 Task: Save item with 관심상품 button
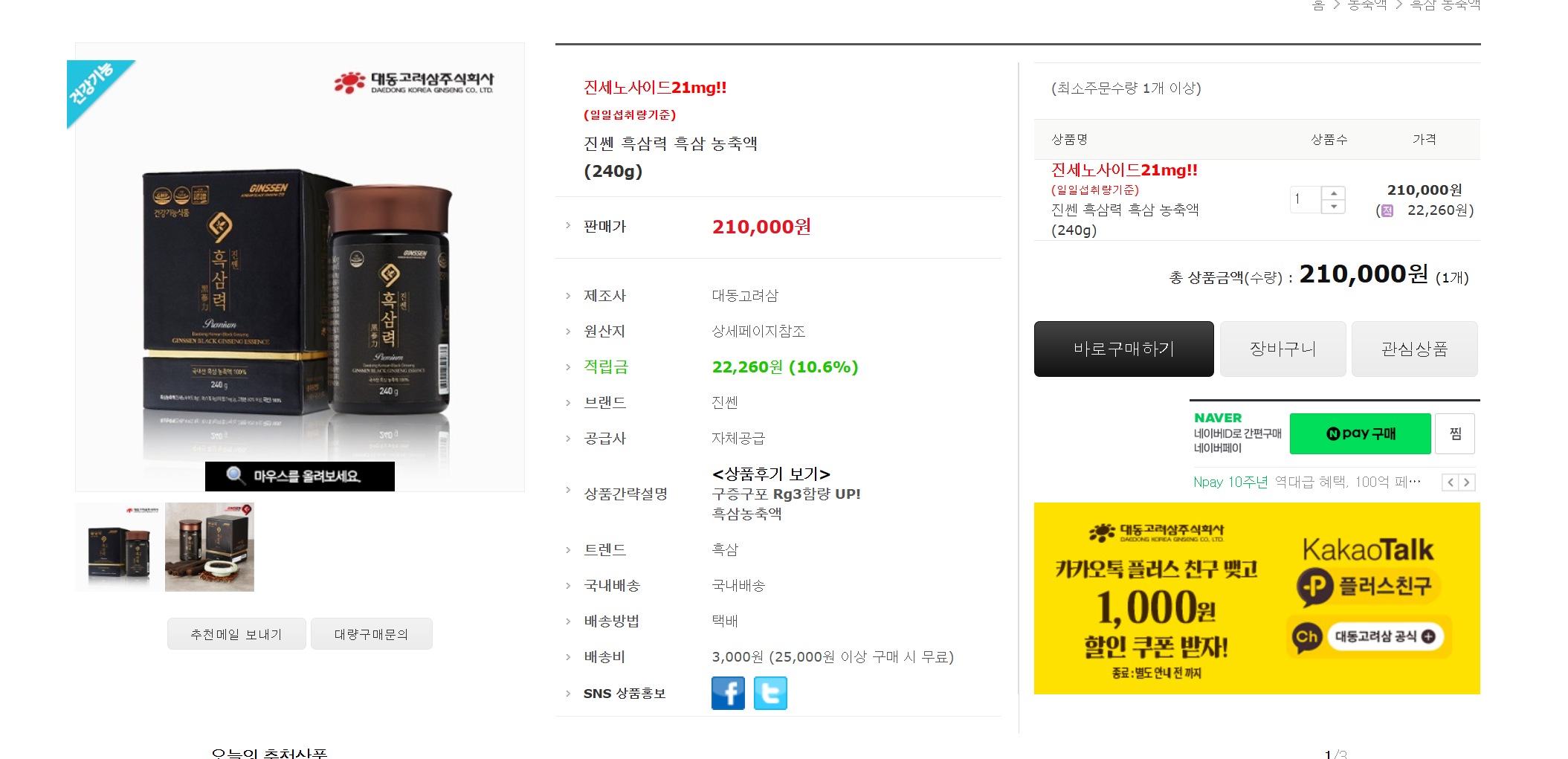pyautogui.click(x=1414, y=349)
